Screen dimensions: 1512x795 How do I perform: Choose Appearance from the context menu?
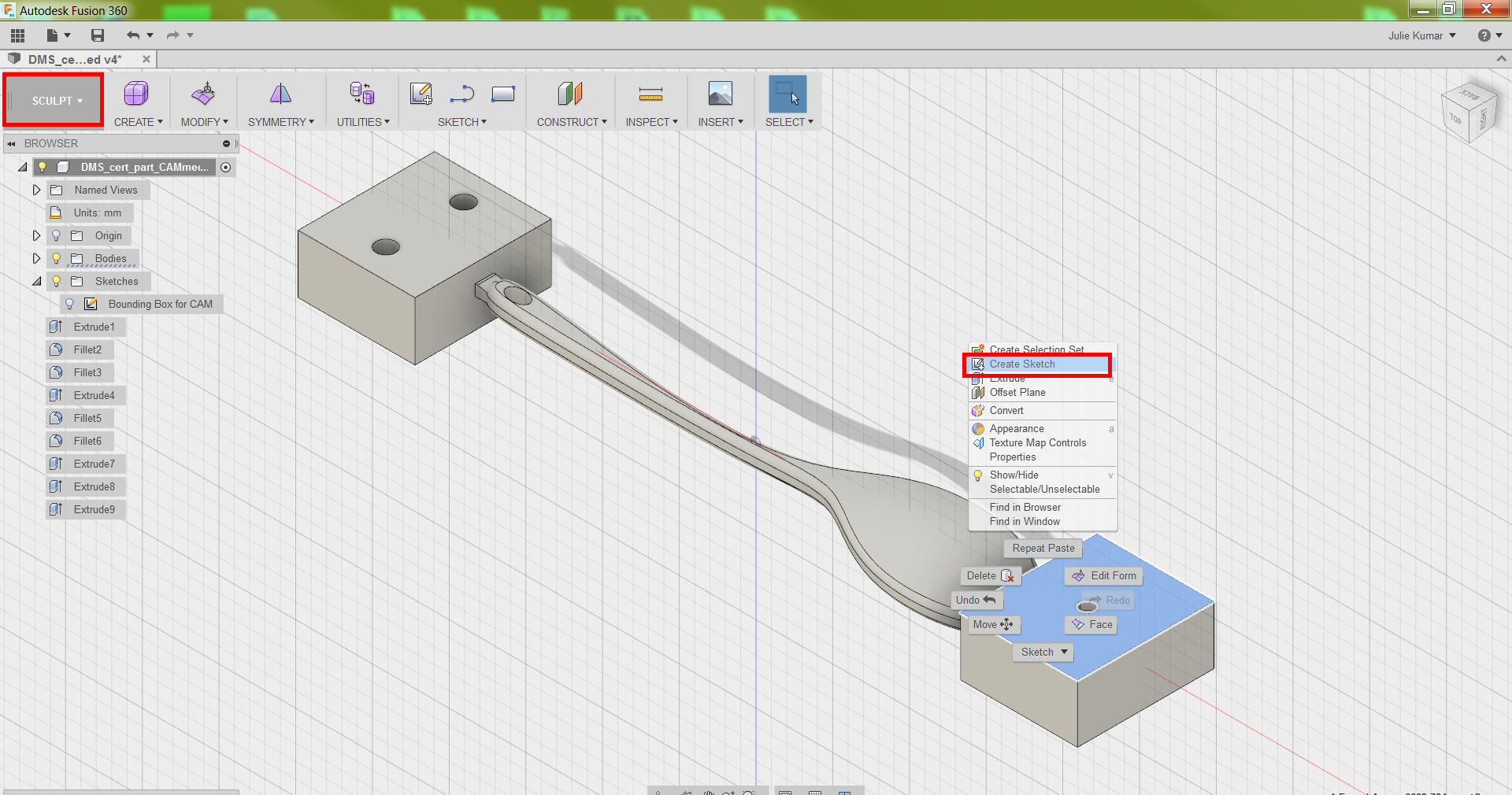click(x=1041, y=428)
